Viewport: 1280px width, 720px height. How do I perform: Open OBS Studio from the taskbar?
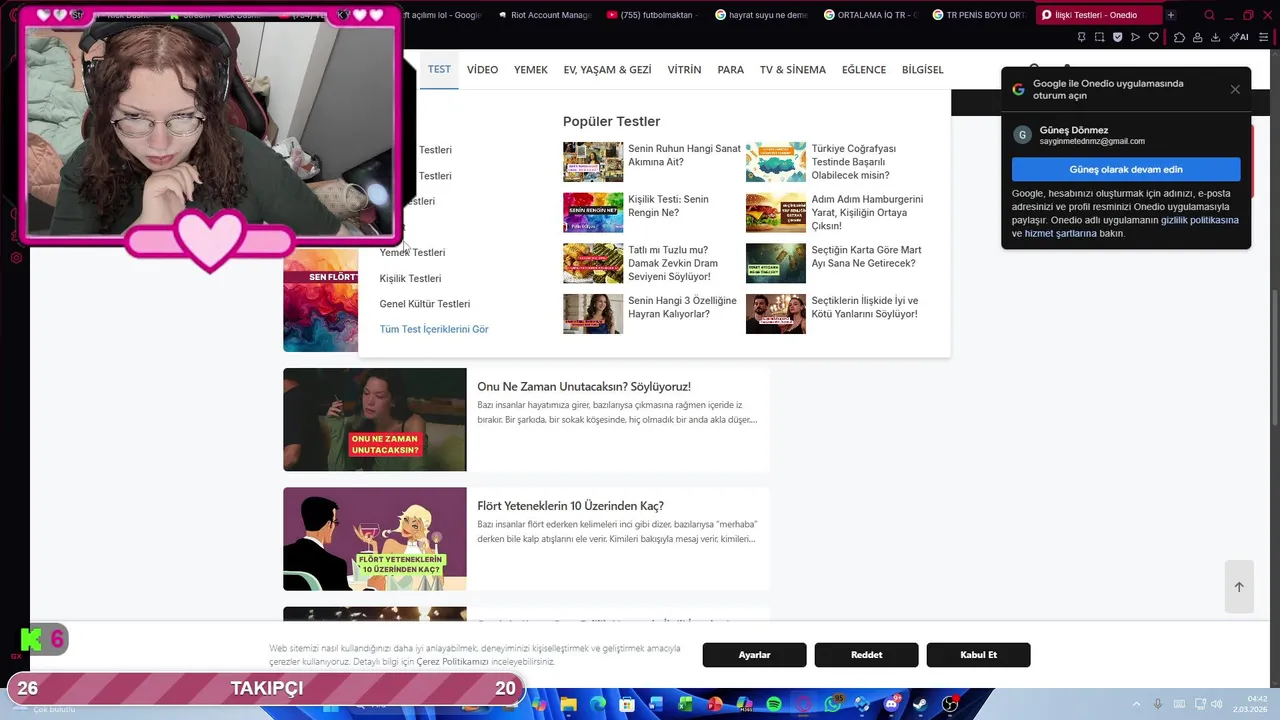click(x=950, y=704)
